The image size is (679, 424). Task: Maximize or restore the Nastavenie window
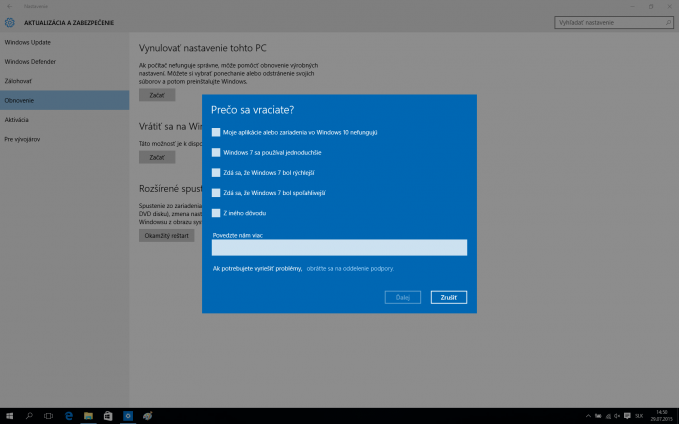coord(651,6)
